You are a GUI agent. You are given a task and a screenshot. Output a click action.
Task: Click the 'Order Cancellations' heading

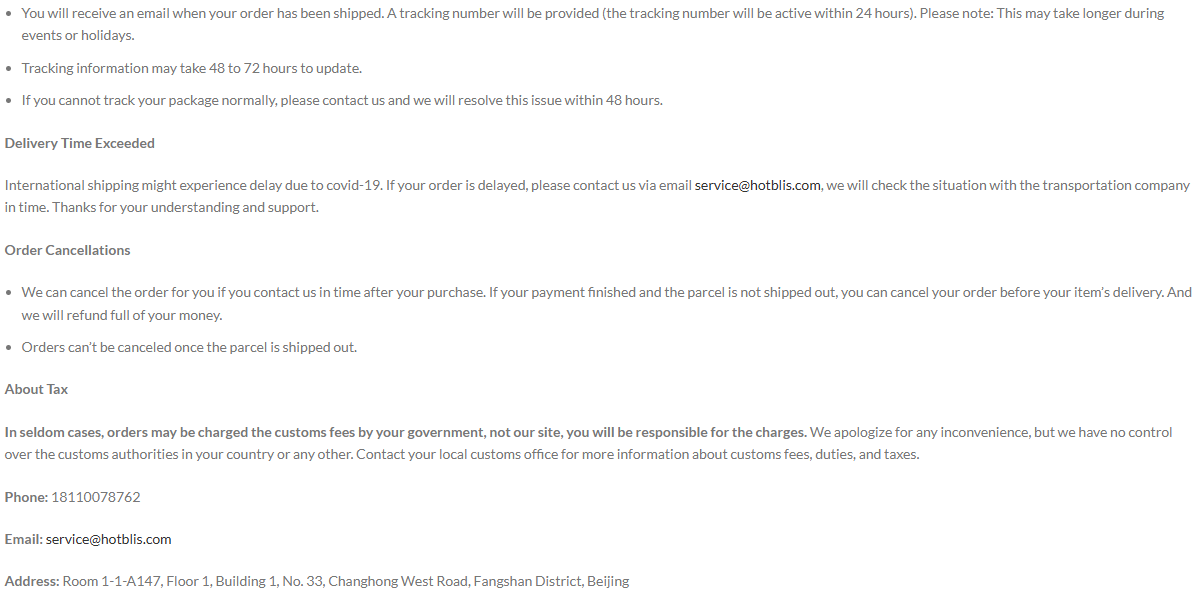tap(68, 250)
